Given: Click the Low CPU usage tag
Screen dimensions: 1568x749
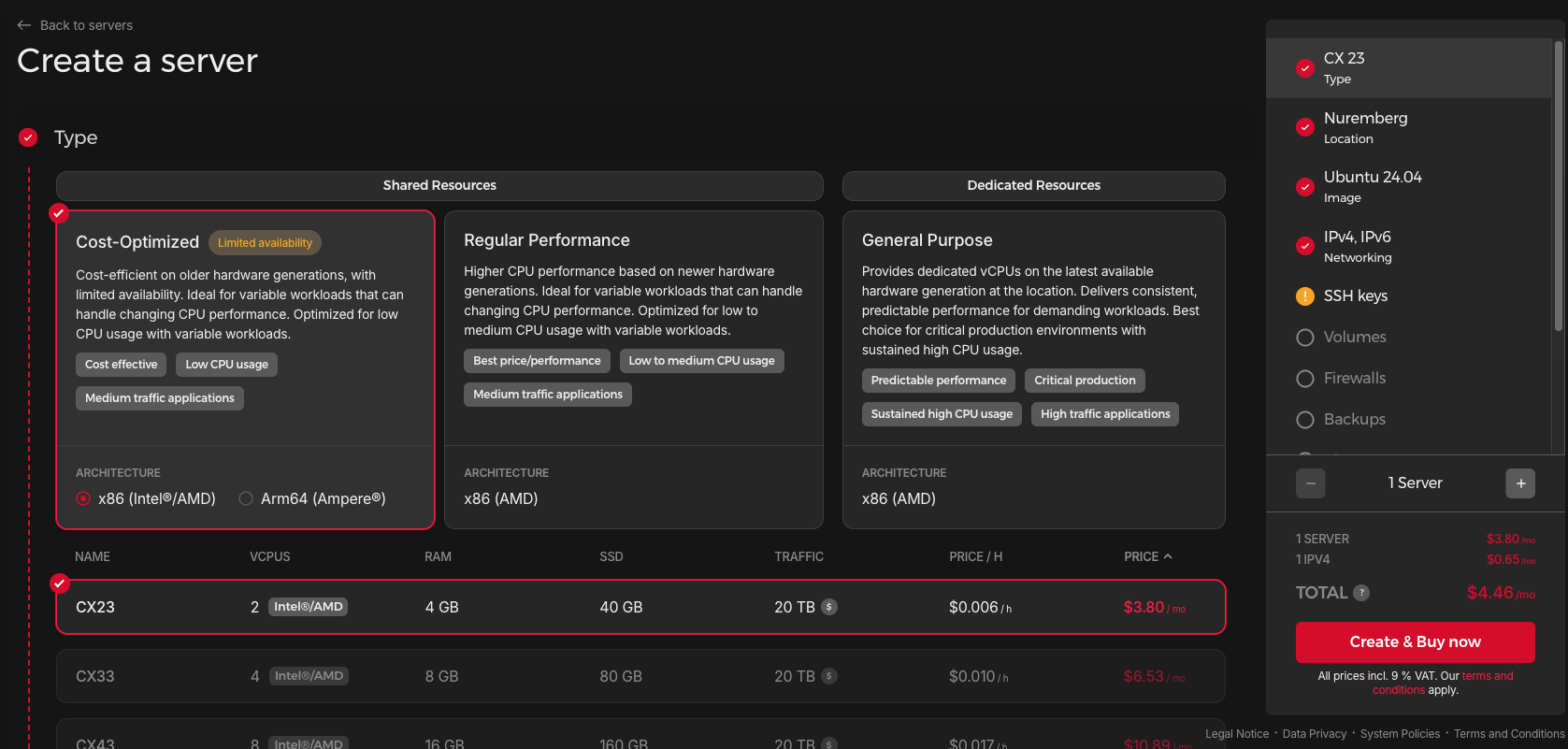Looking at the screenshot, I should [226, 365].
